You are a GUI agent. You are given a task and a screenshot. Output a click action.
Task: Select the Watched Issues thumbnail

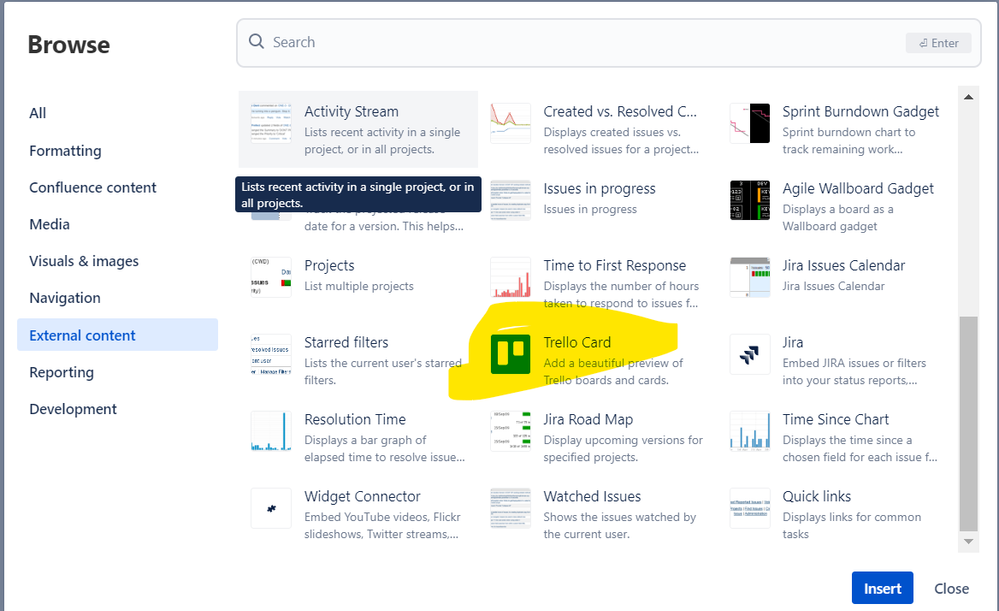click(x=510, y=508)
